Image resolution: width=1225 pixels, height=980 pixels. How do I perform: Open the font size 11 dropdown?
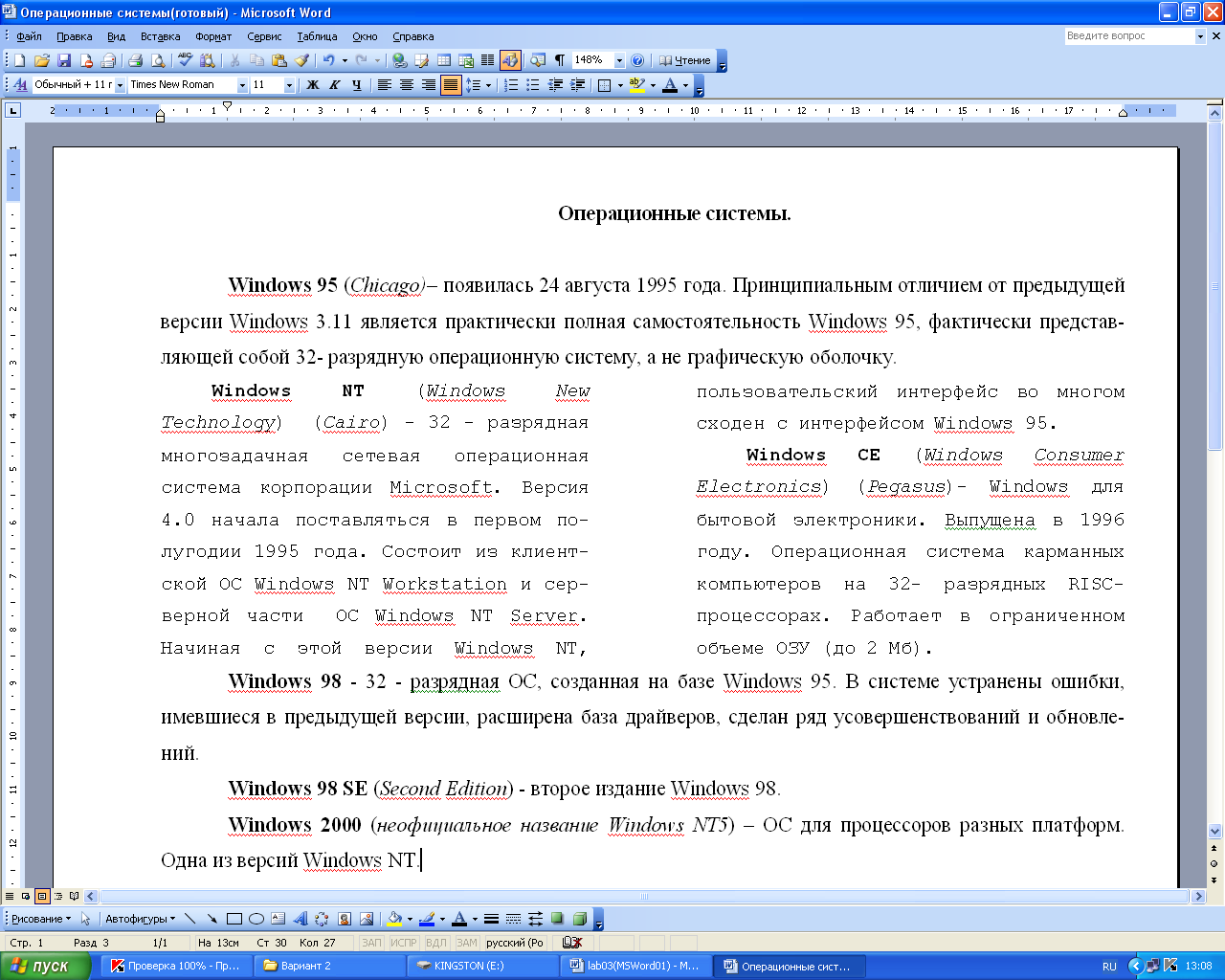(x=289, y=85)
